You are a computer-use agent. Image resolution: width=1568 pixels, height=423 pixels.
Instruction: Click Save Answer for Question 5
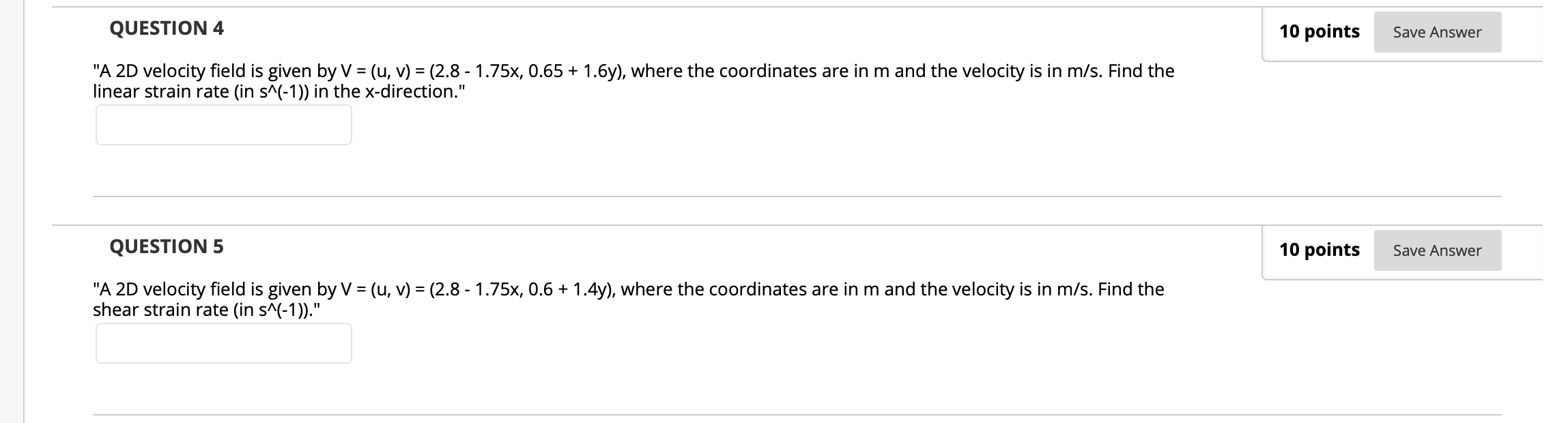tap(1436, 250)
